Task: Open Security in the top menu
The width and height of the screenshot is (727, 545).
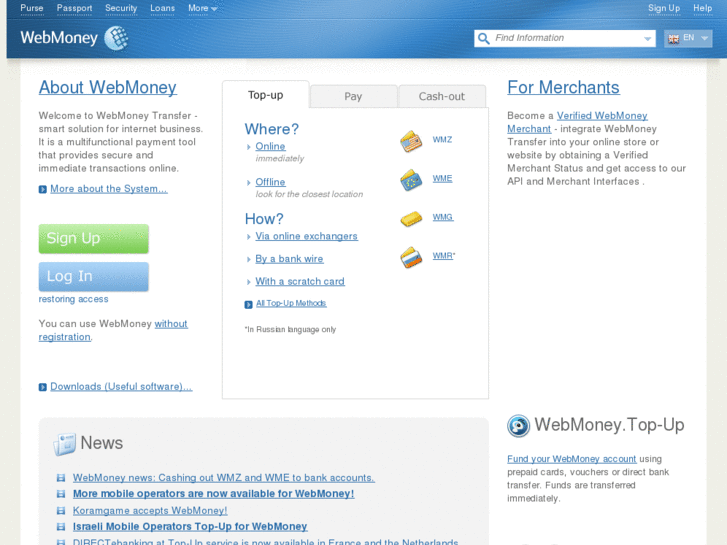Action: click(121, 8)
